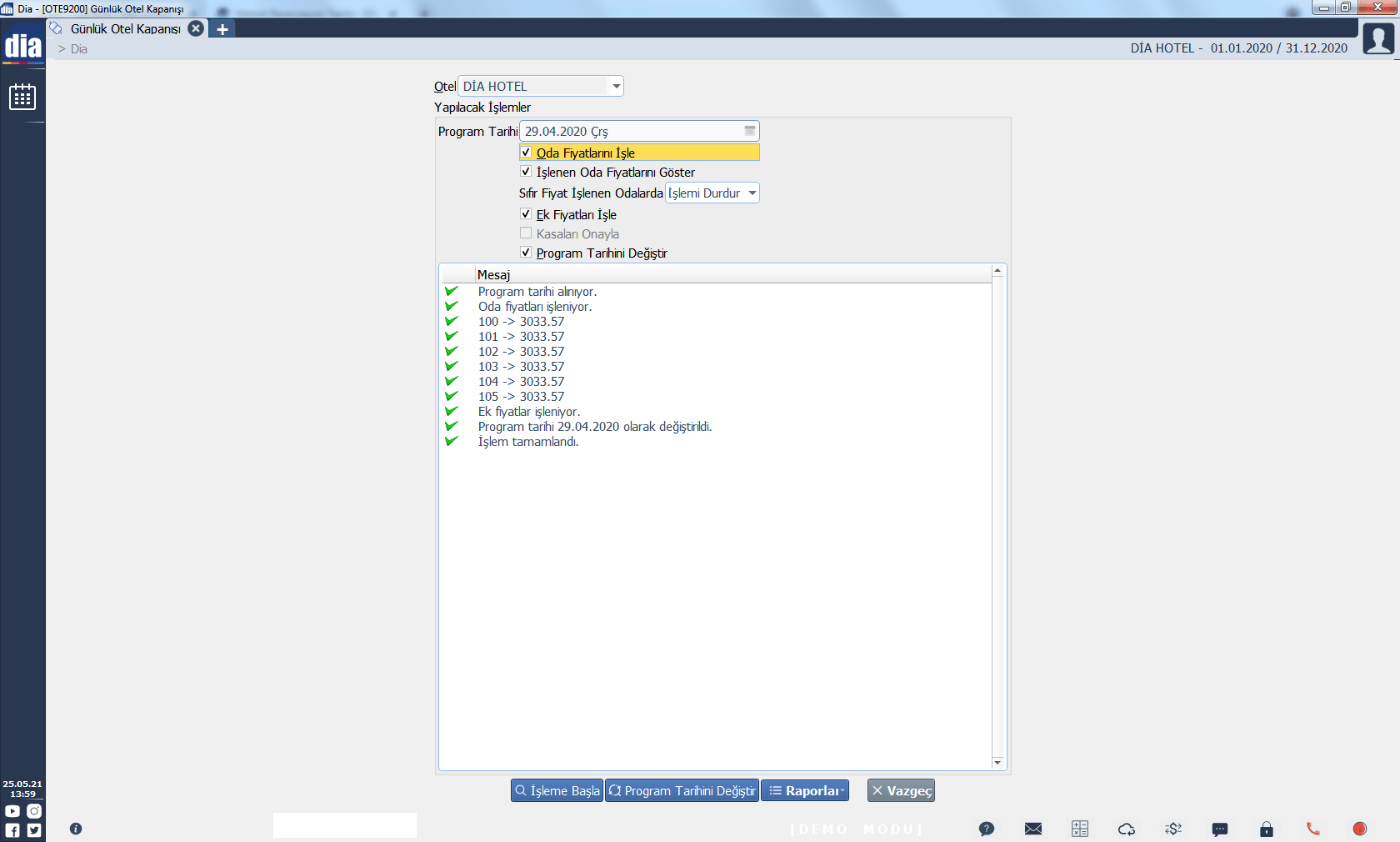This screenshot has width=1400, height=842.
Task: Open the chat message icon
Action: click(x=1220, y=829)
